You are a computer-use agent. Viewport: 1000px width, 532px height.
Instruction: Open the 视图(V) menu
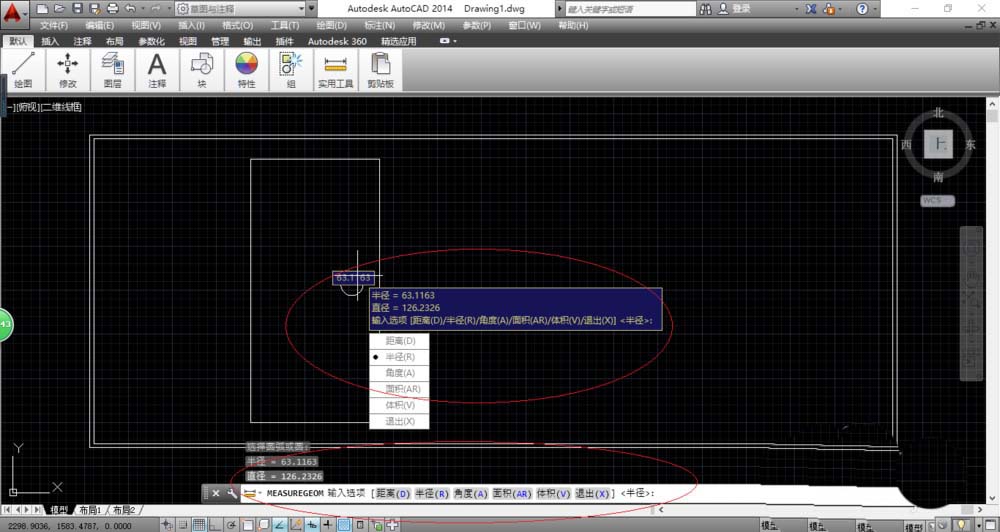(146, 26)
